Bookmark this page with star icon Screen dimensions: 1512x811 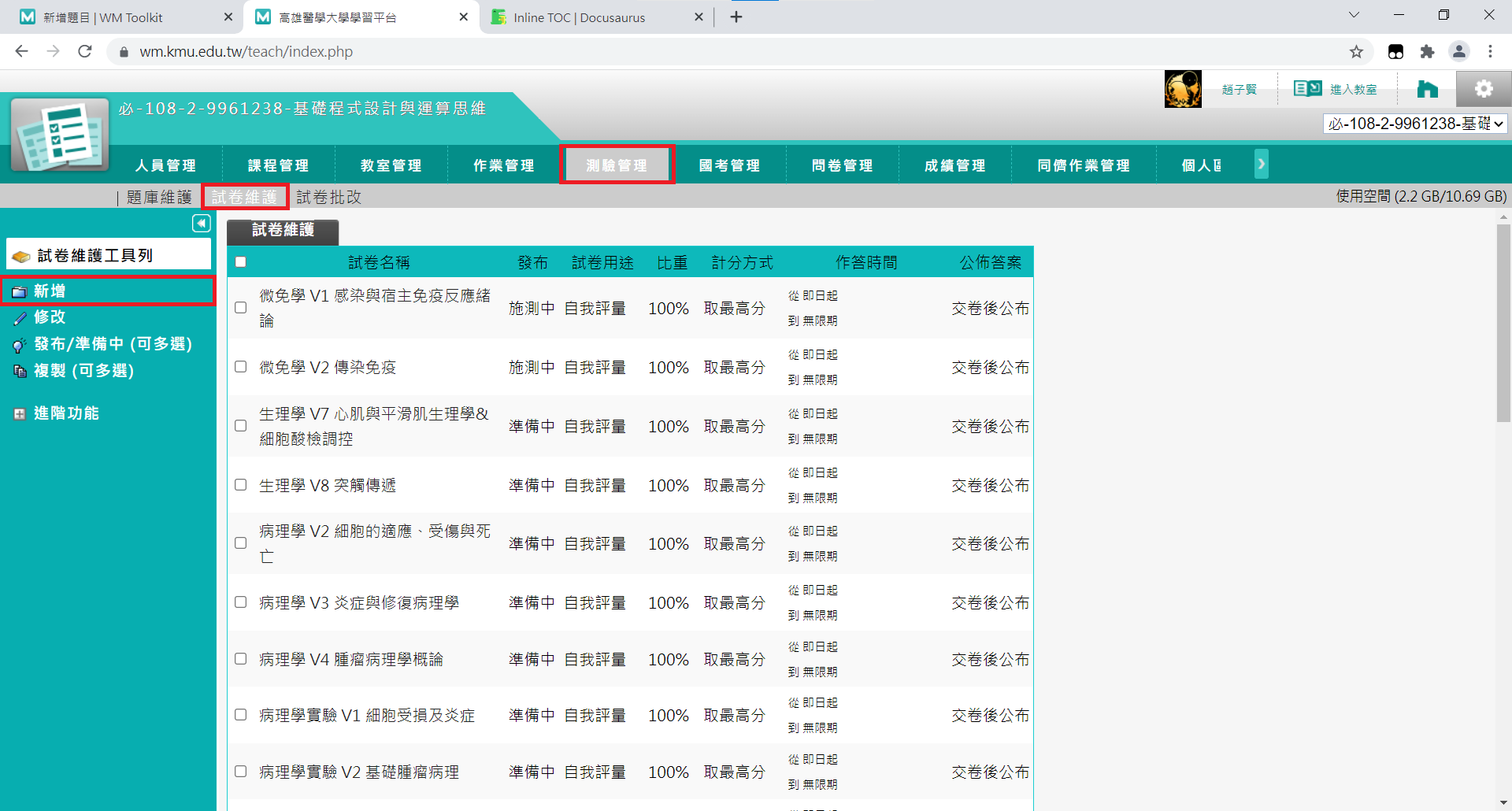click(x=1356, y=52)
